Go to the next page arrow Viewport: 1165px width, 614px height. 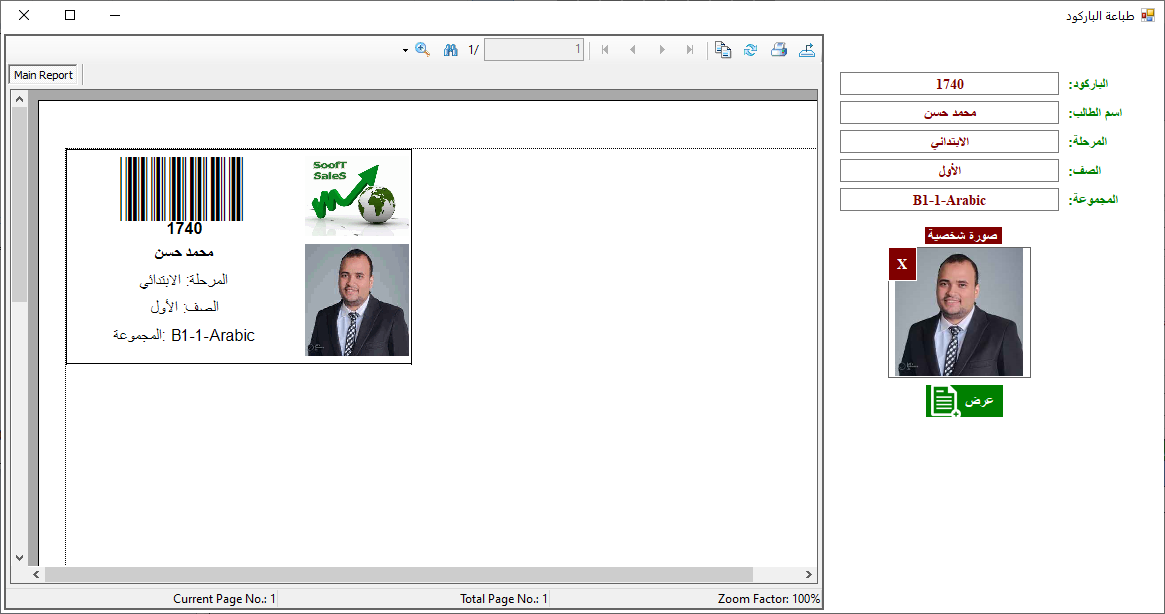[x=661, y=50]
